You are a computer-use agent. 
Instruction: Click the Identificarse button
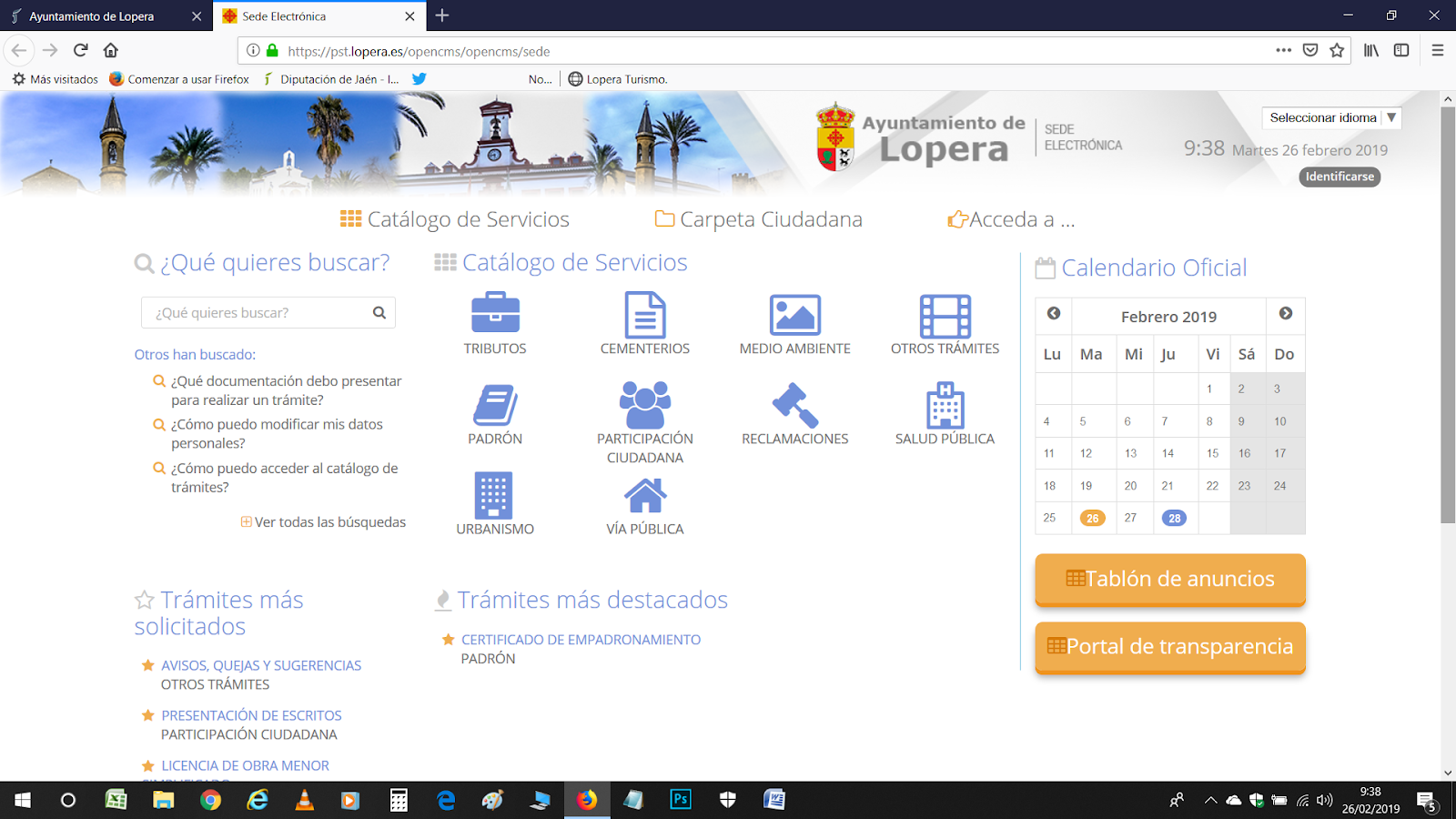tap(1340, 177)
